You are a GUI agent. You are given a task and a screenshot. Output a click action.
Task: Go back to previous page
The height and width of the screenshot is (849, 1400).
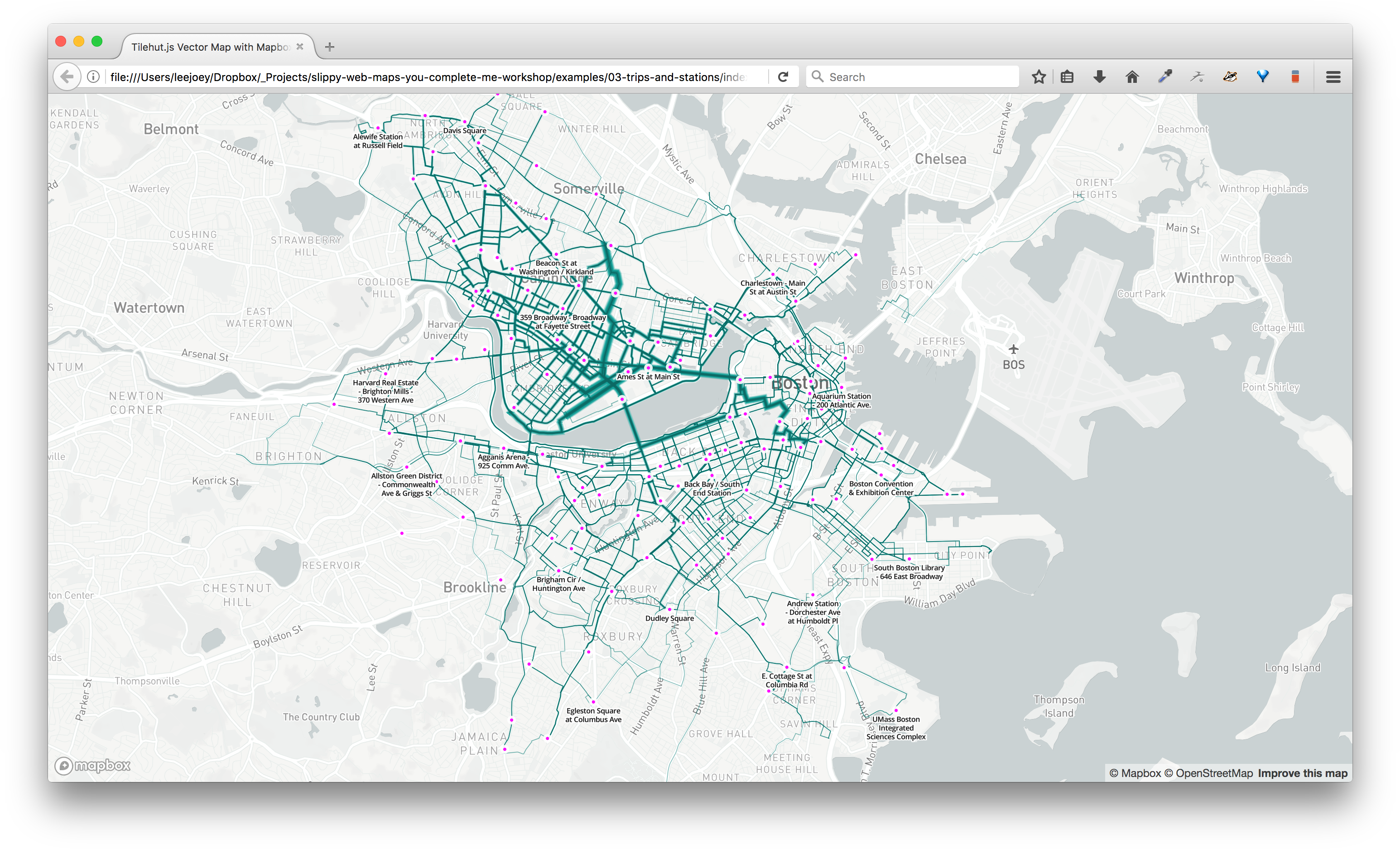(x=67, y=77)
